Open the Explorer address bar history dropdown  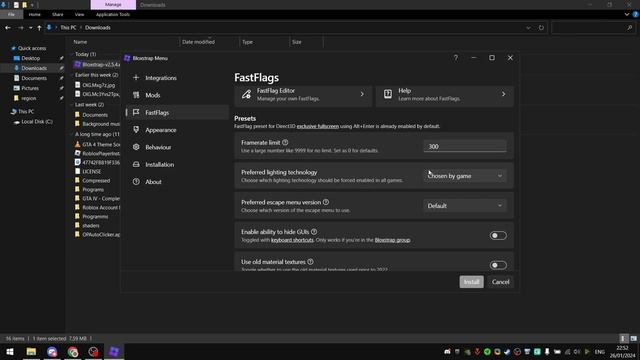click(x=528, y=28)
